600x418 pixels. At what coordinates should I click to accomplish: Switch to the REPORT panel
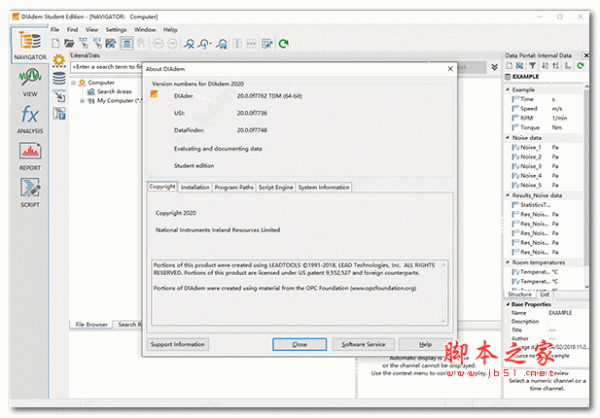click(30, 156)
